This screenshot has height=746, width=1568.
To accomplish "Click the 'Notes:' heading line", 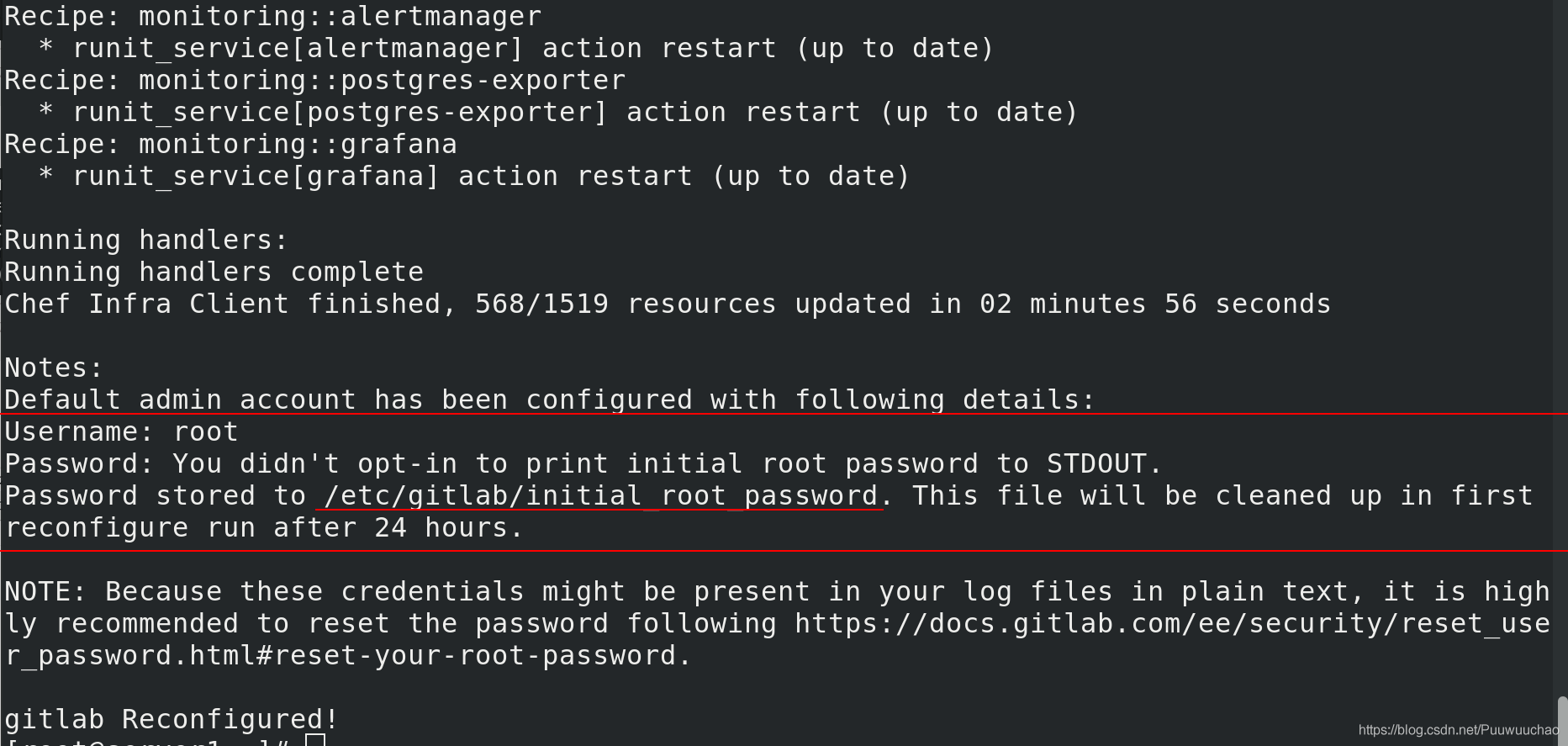I will coord(54,368).
